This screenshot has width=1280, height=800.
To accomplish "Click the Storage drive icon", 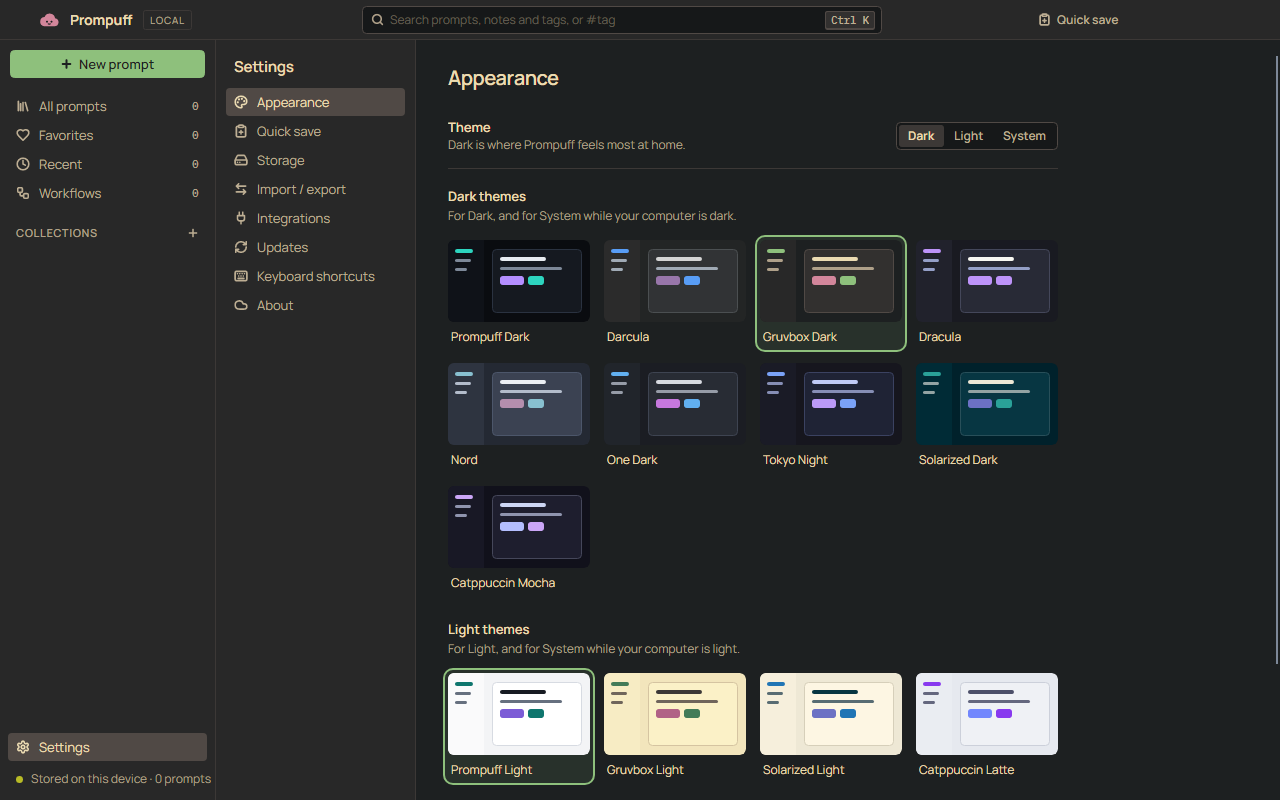I will pos(241,160).
